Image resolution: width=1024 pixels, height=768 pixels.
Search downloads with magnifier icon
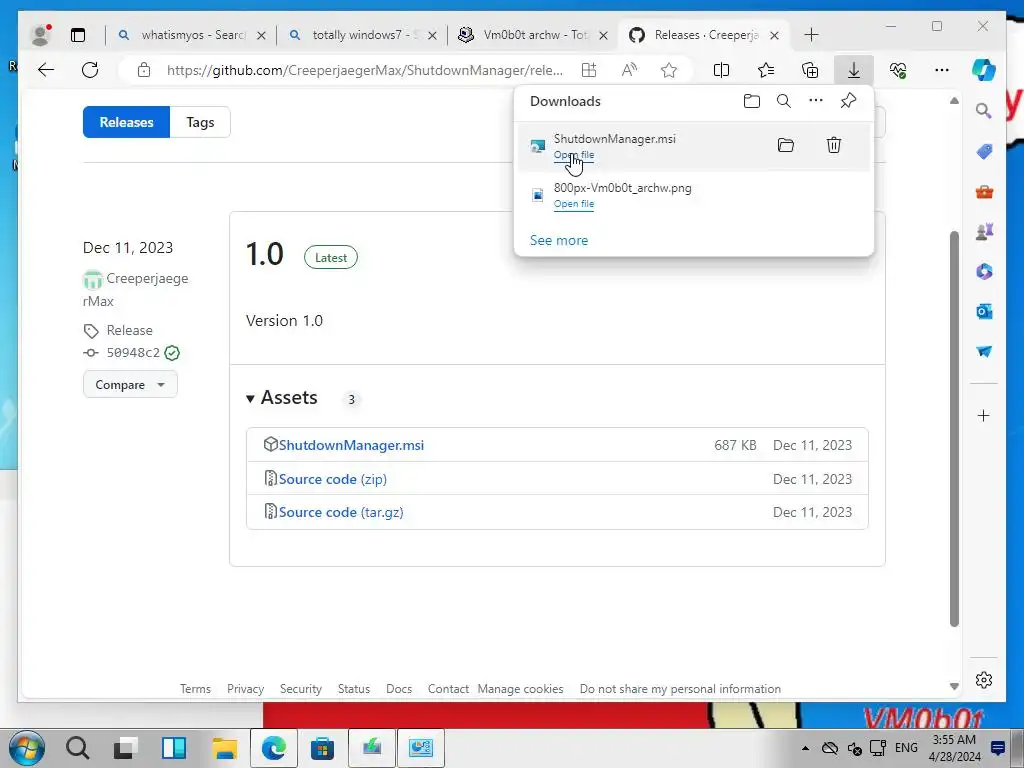[784, 101]
